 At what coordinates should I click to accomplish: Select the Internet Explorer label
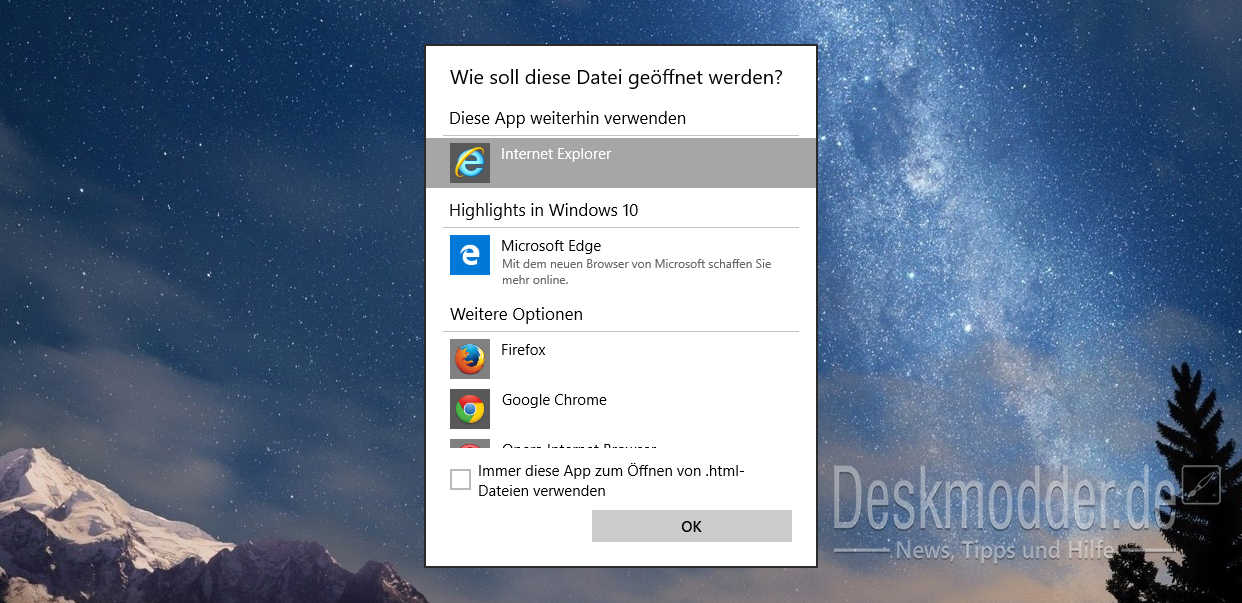(x=556, y=154)
